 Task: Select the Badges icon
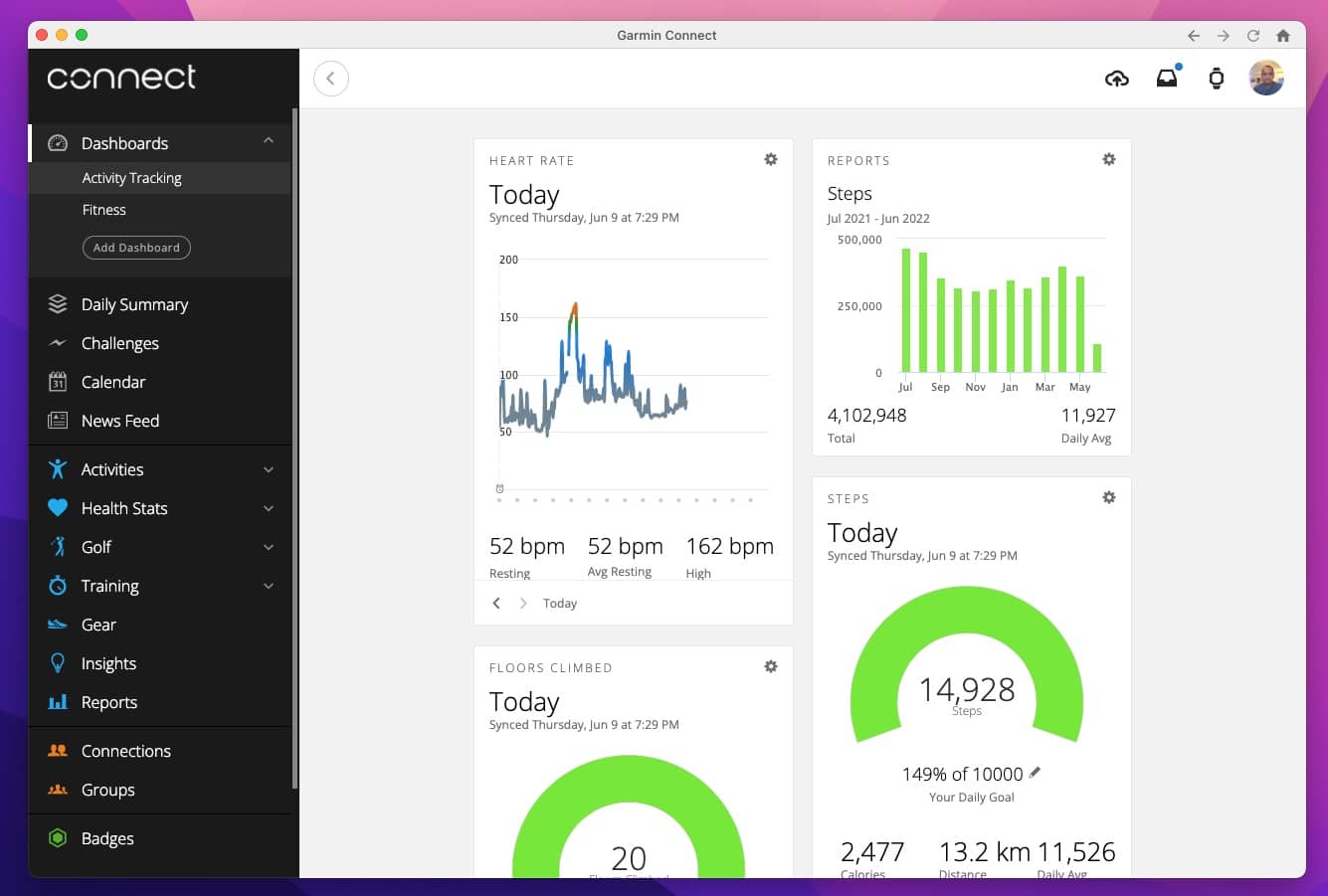[60, 838]
